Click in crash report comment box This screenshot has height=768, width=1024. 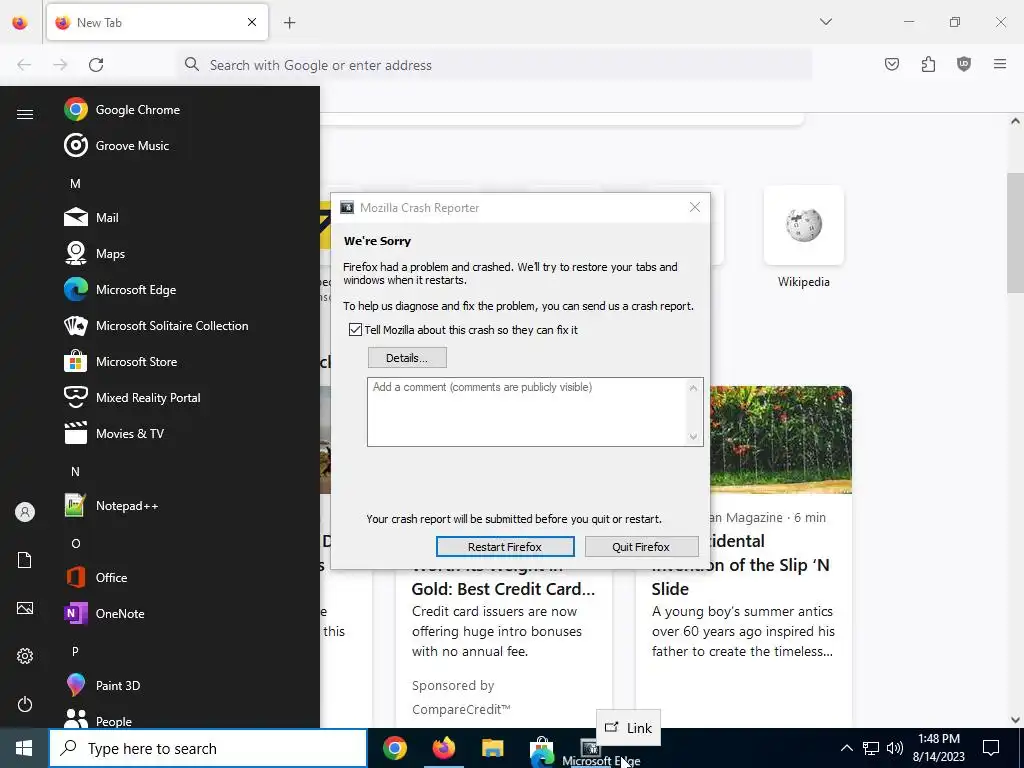pyautogui.click(x=535, y=411)
